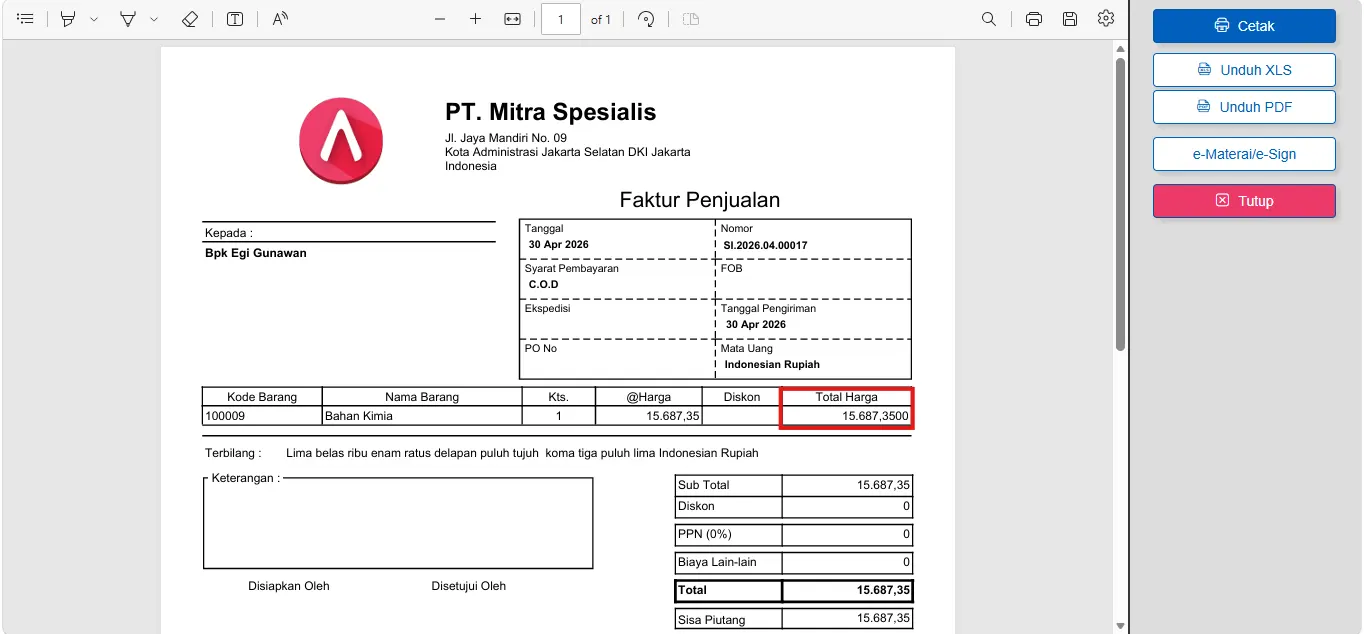Click the 'PPN (0%)' summary label
The image size is (1364, 634).
(x=705, y=534)
